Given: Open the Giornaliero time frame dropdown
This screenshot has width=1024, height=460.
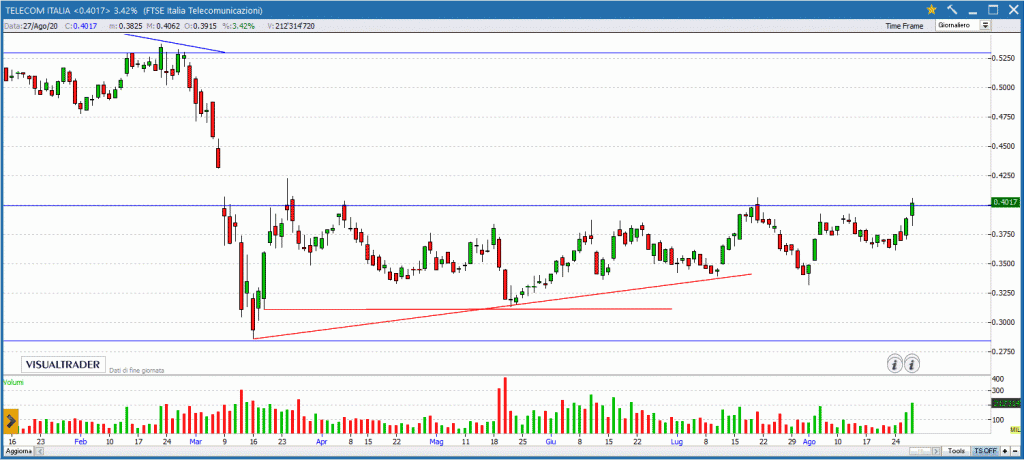Looking at the screenshot, I should 963,25.
